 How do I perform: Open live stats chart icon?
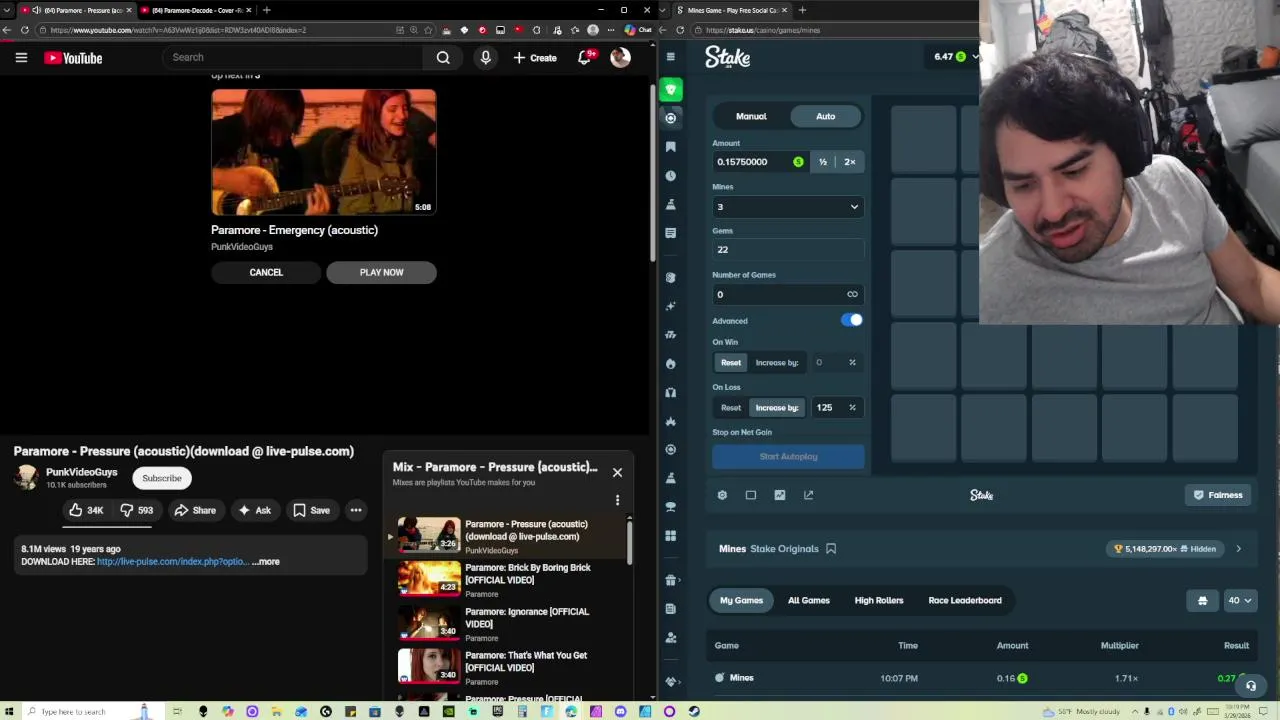point(780,495)
